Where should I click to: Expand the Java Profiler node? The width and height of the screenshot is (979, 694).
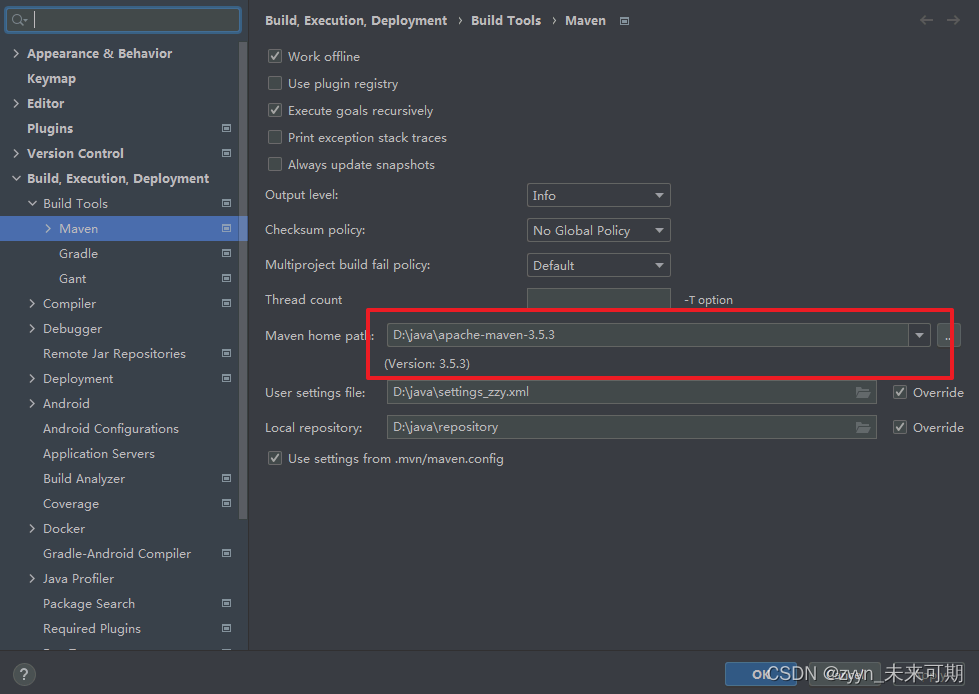coord(32,578)
